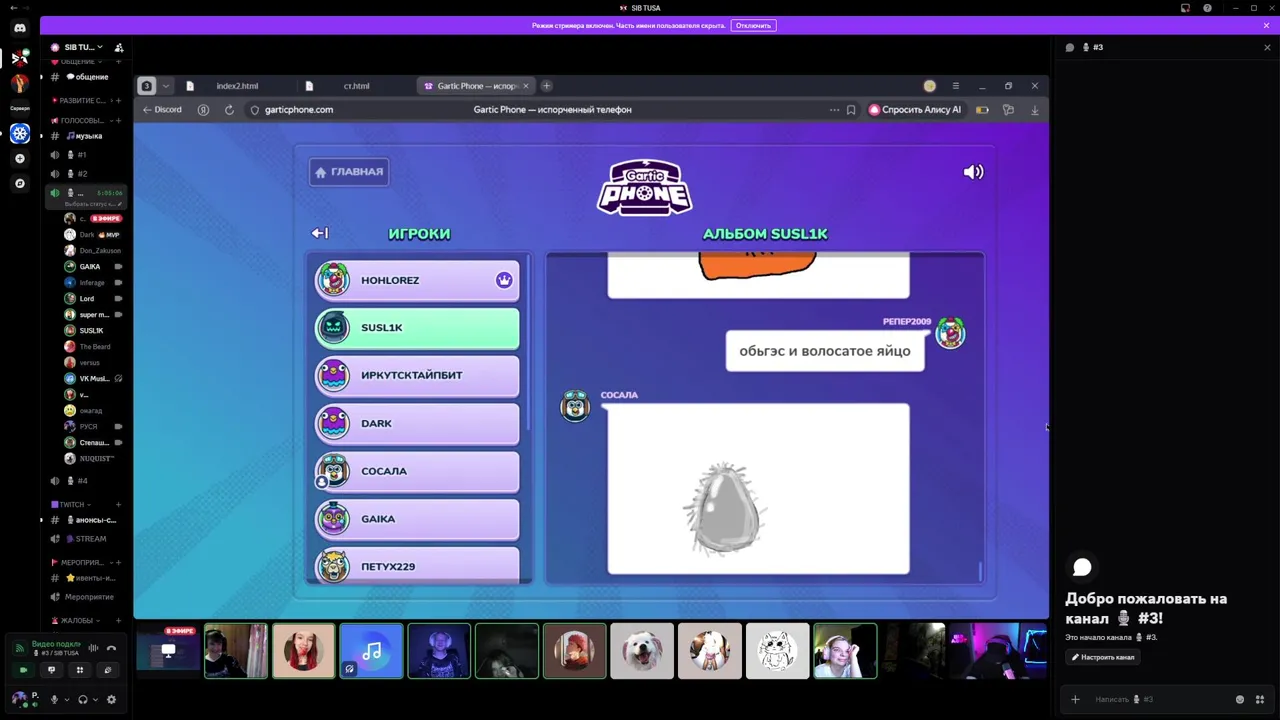Open the browser hamburger menu
The width and height of the screenshot is (1280, 720).
click(955, 86)
